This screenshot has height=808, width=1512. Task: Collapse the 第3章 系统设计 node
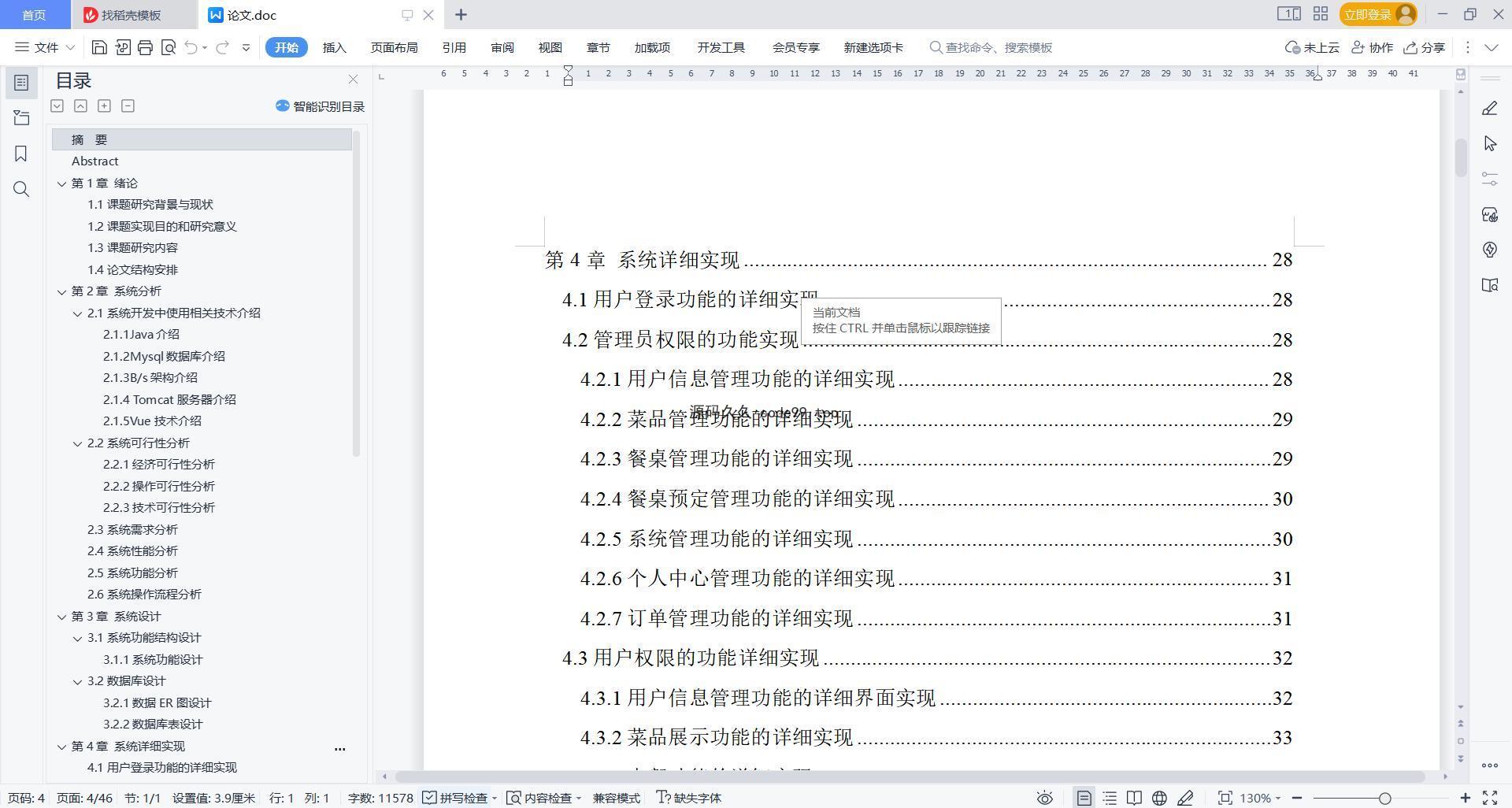[x=61, y=617]
